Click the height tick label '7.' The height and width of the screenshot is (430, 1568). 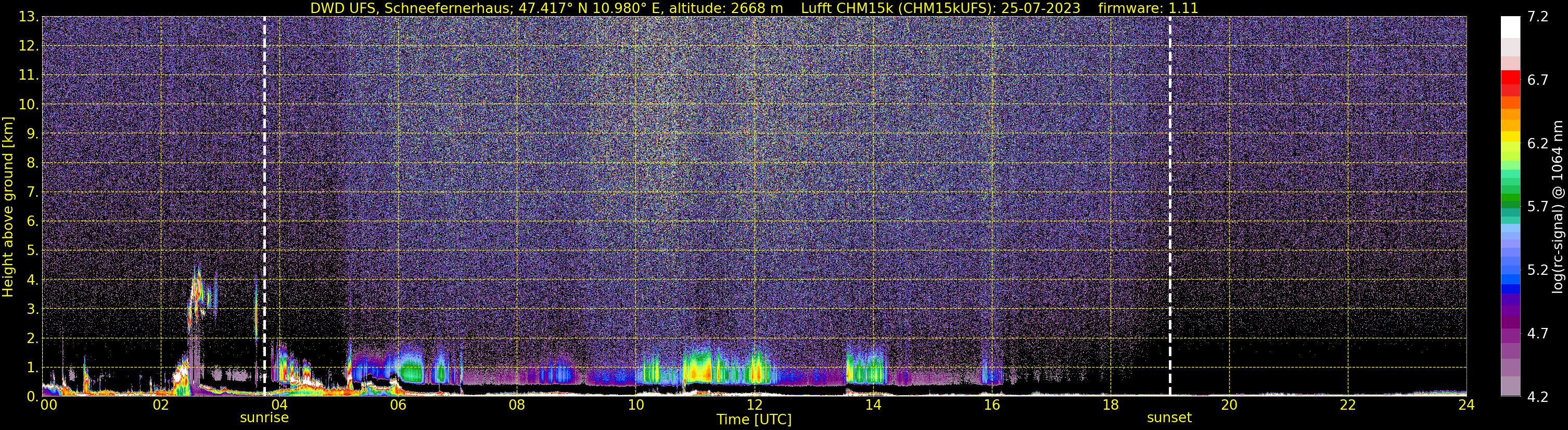coord(32,192)
